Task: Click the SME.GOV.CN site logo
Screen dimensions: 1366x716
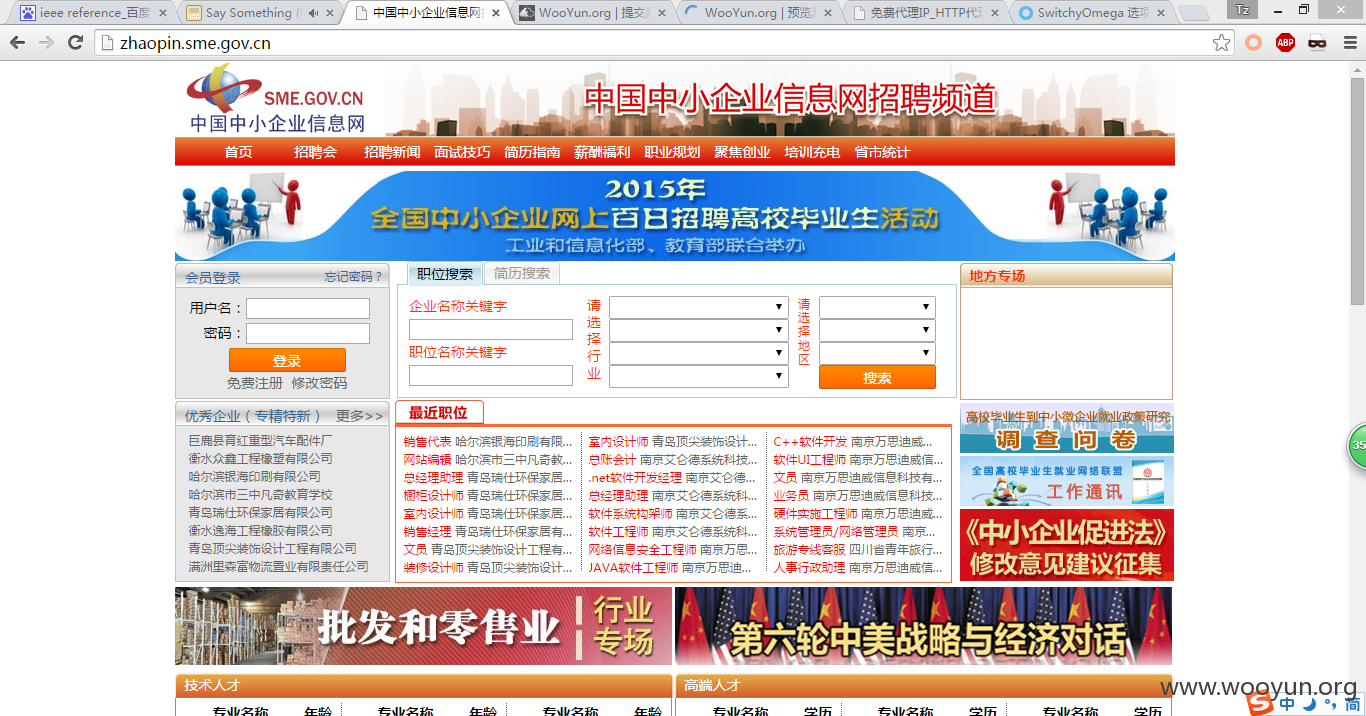Action: click(x=276, y=99)
